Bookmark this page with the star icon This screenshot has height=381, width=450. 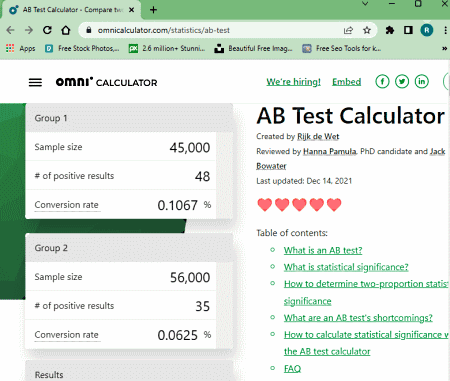(x=367, y=30)
